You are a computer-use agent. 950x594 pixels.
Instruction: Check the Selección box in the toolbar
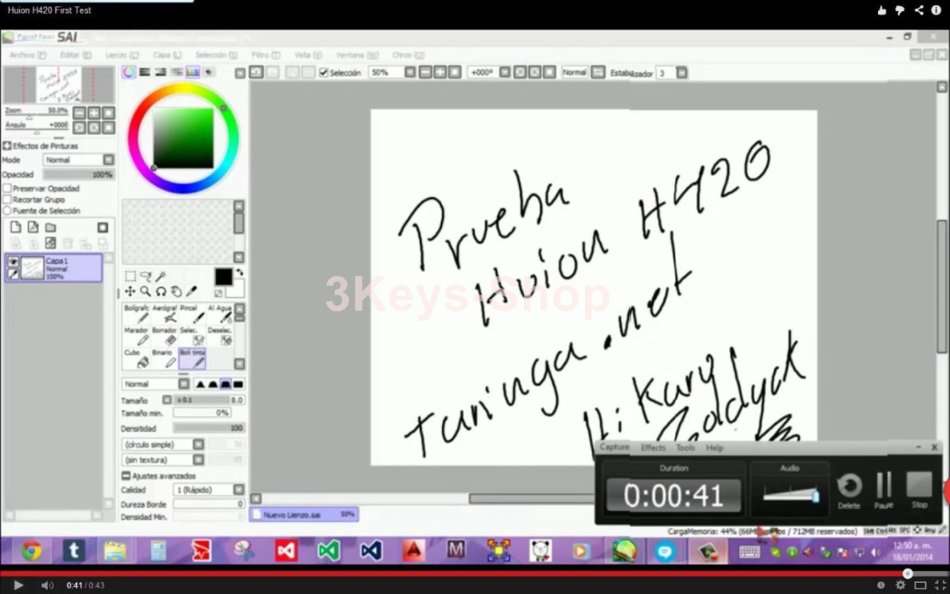pyautogui.click(x=325, y=72)
